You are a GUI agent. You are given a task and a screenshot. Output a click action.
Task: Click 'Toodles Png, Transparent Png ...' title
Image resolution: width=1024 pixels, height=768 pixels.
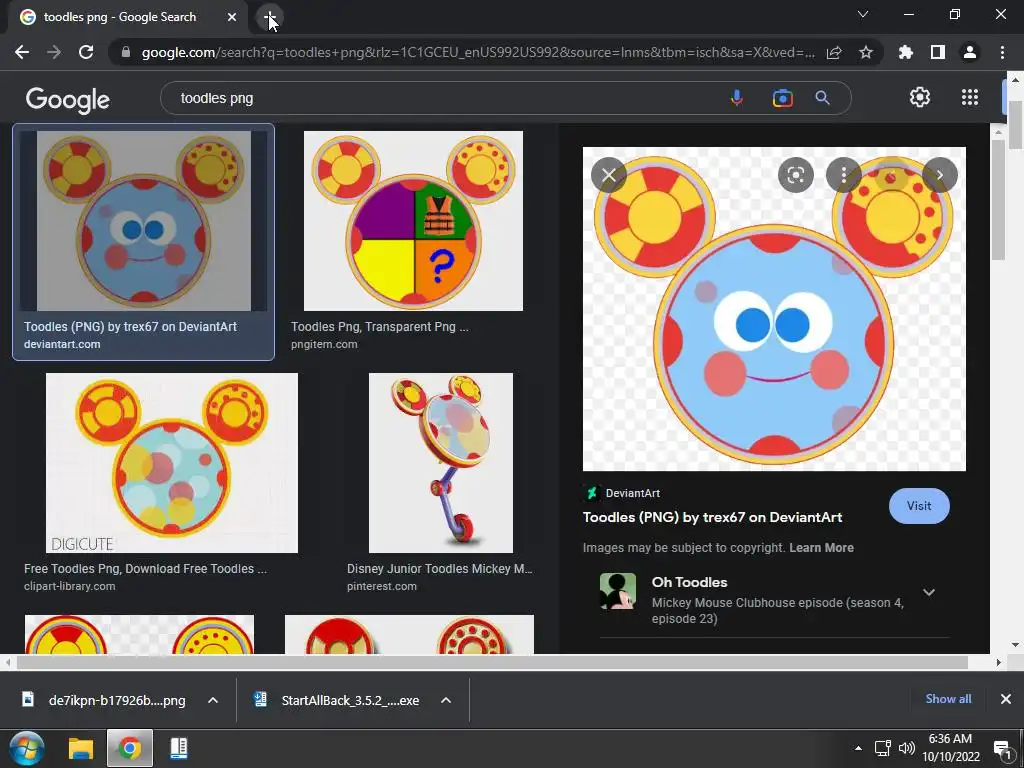[379, 327]
